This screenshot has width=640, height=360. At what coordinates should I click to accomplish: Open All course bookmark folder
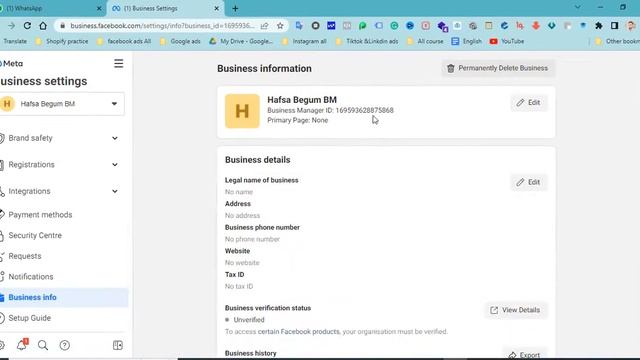click(425, 41)
